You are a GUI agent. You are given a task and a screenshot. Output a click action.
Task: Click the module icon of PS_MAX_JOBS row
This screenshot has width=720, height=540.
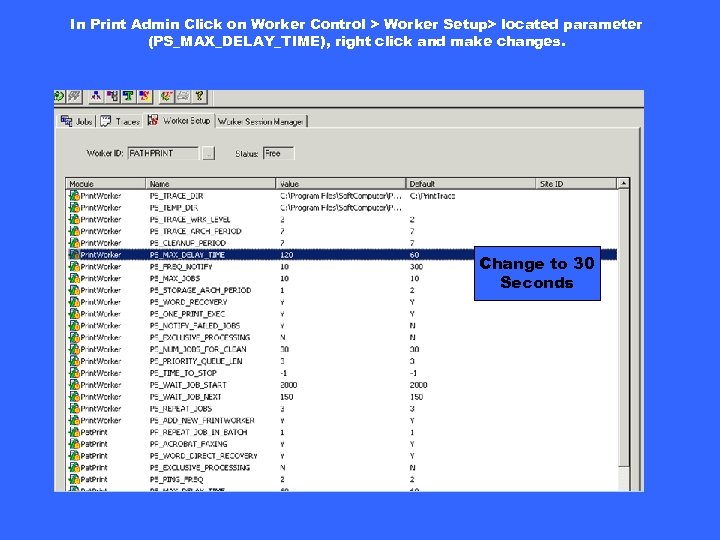coord(74,278)
